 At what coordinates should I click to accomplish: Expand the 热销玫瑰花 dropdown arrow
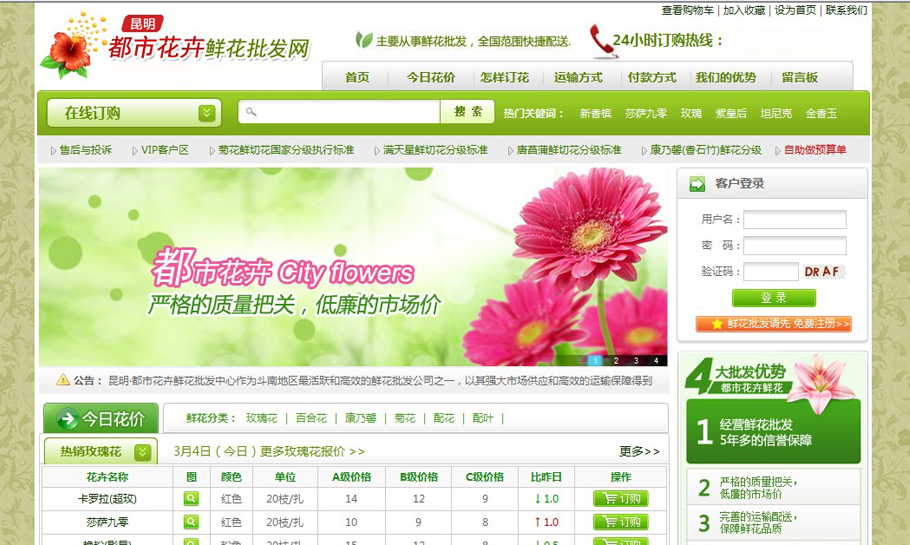144,452
